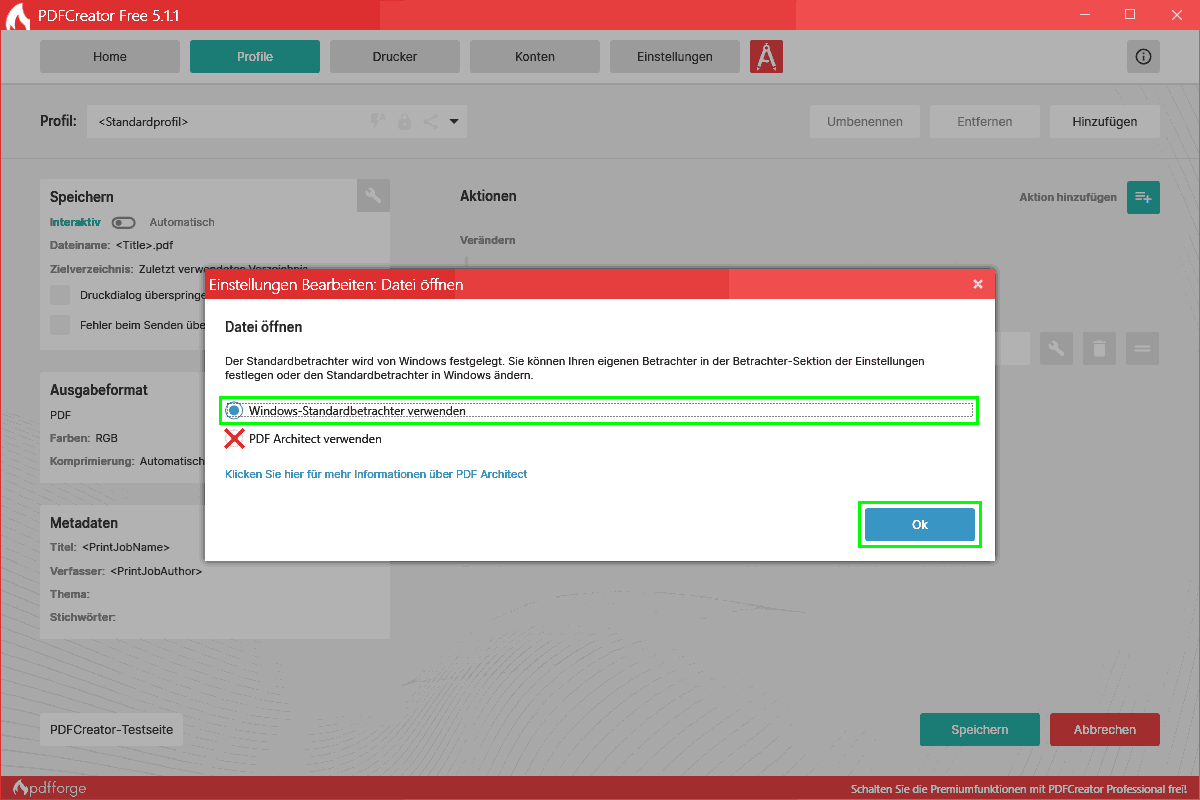This screenshot has width=1200, height=800.
Task: Click the PDF Architect icon in toolbar
Action: (x=766, y=57)
